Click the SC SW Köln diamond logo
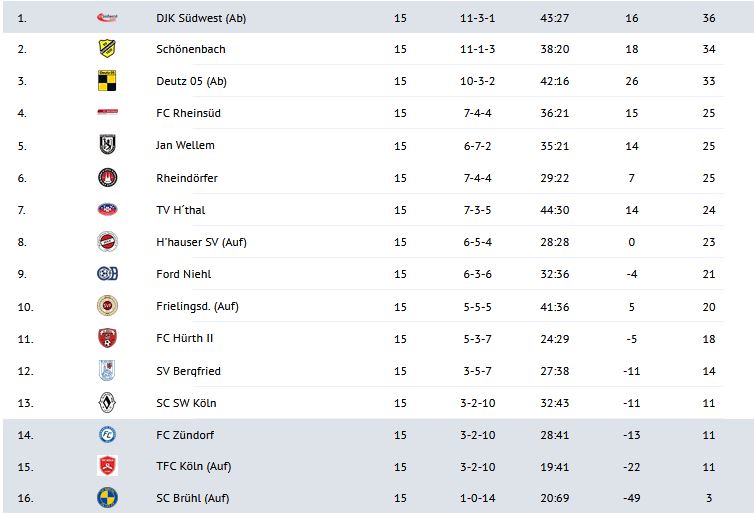Image resolution: width=754 pixels, height=514 pixels. [107, 403]
